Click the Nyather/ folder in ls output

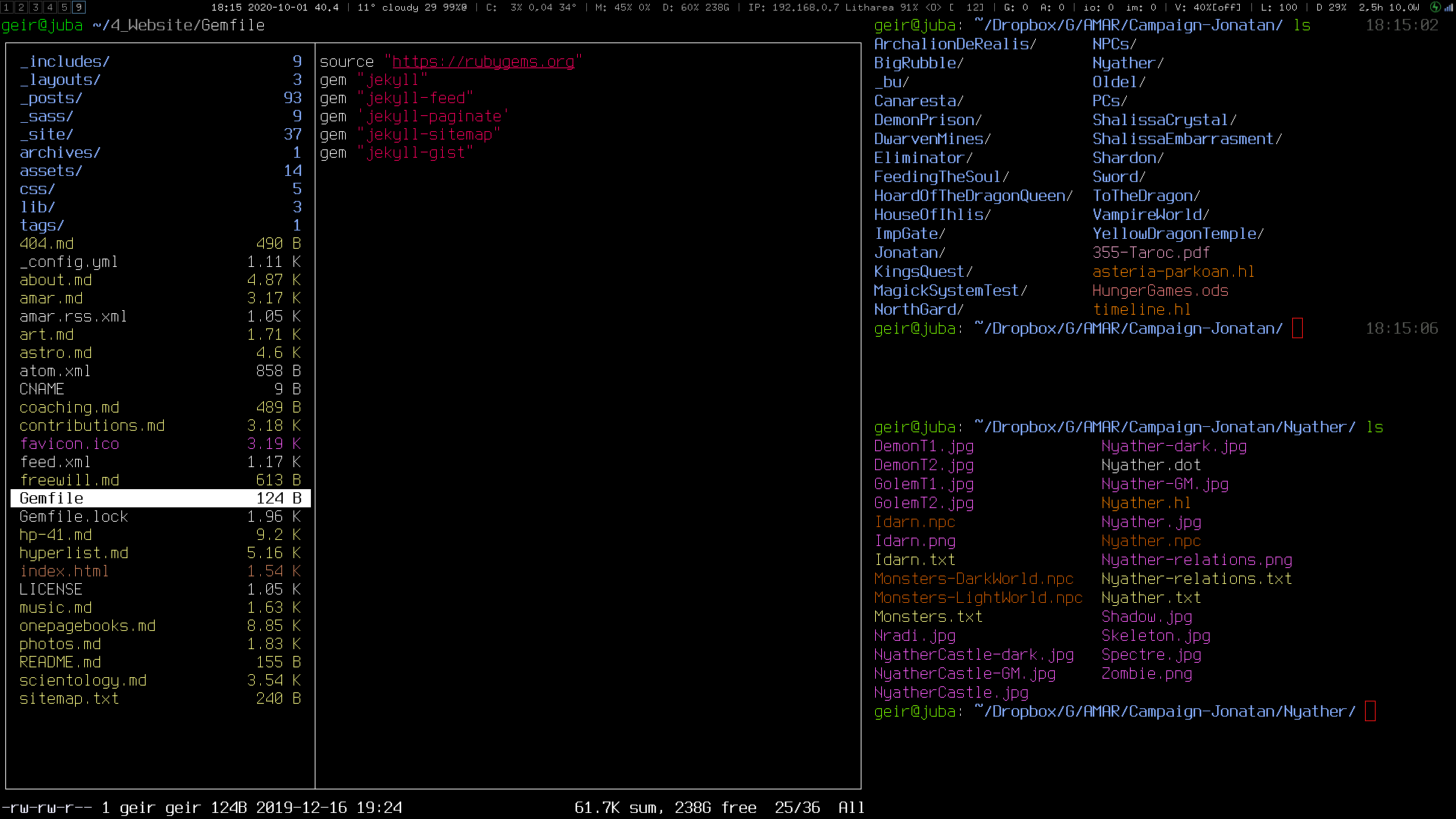point(1128,63)
